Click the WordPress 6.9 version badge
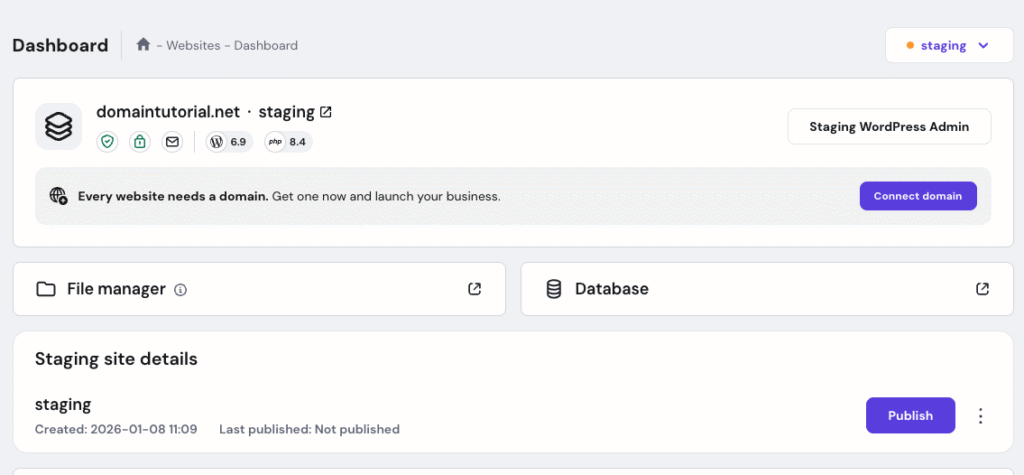Screen dimensions: 1024x475 pyautogui.click(x=229, y=142)
